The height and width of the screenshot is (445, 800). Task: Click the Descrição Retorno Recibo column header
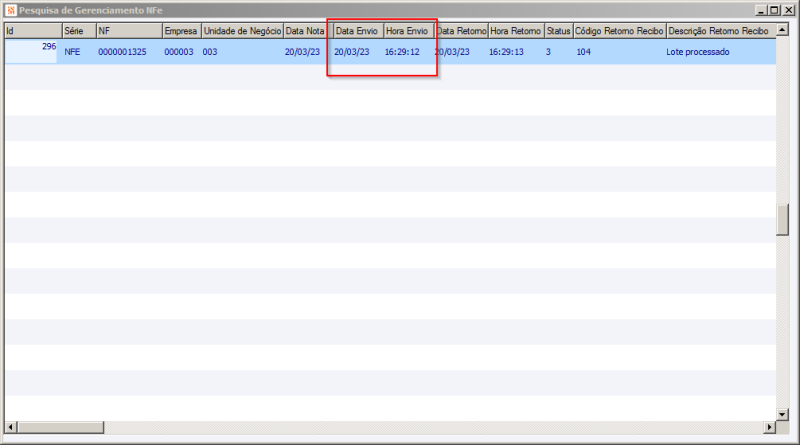tap(721, 31)
